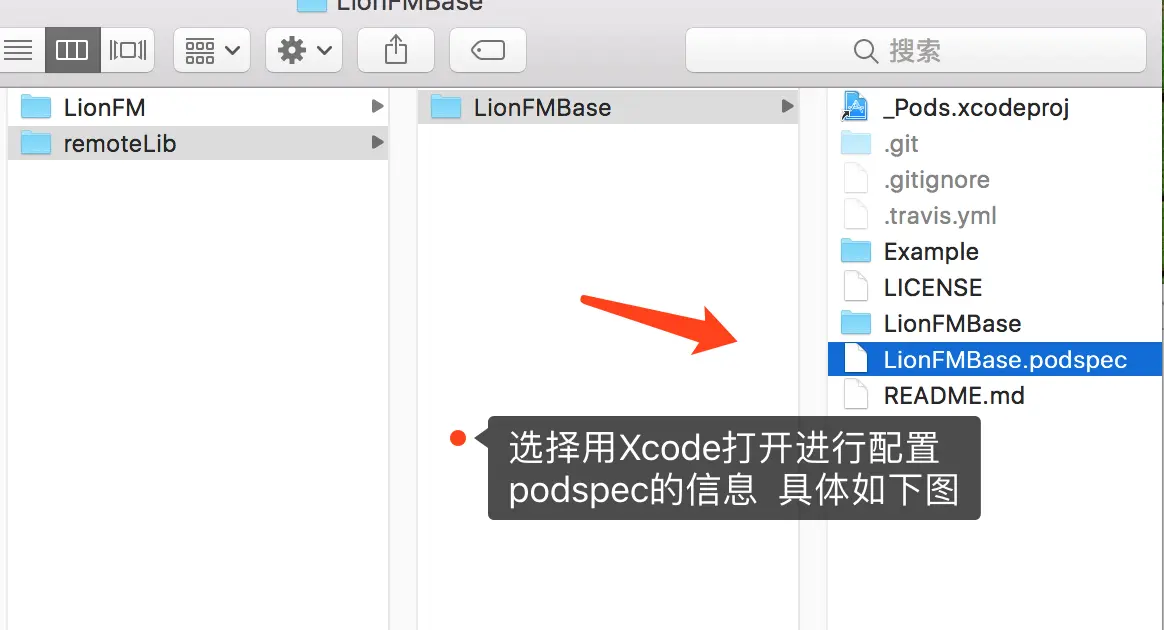Select the .travis.yml file
This screenshot has height=630, width=1164.
995,215
